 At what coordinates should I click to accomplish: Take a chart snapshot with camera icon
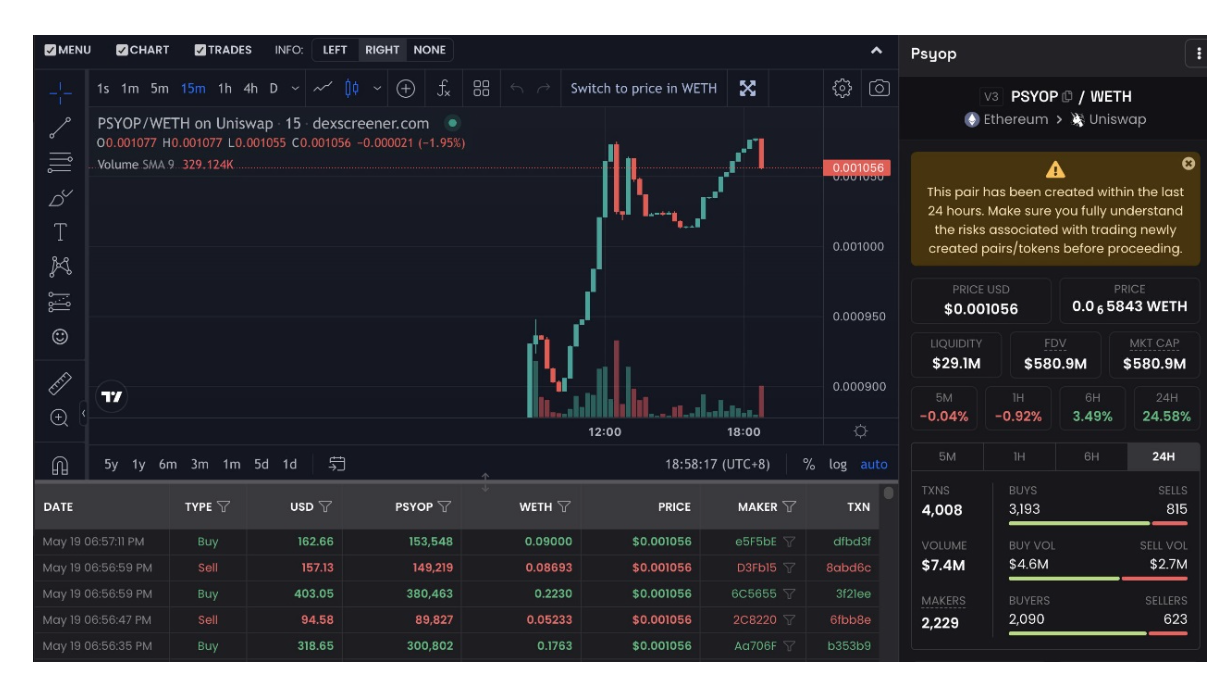[x=879, y=88]
